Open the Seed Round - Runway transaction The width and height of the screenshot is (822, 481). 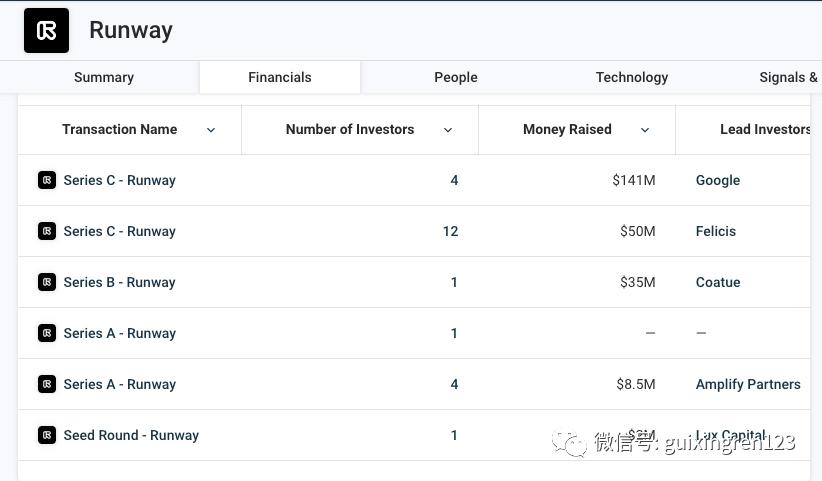(x=131, y=435)
